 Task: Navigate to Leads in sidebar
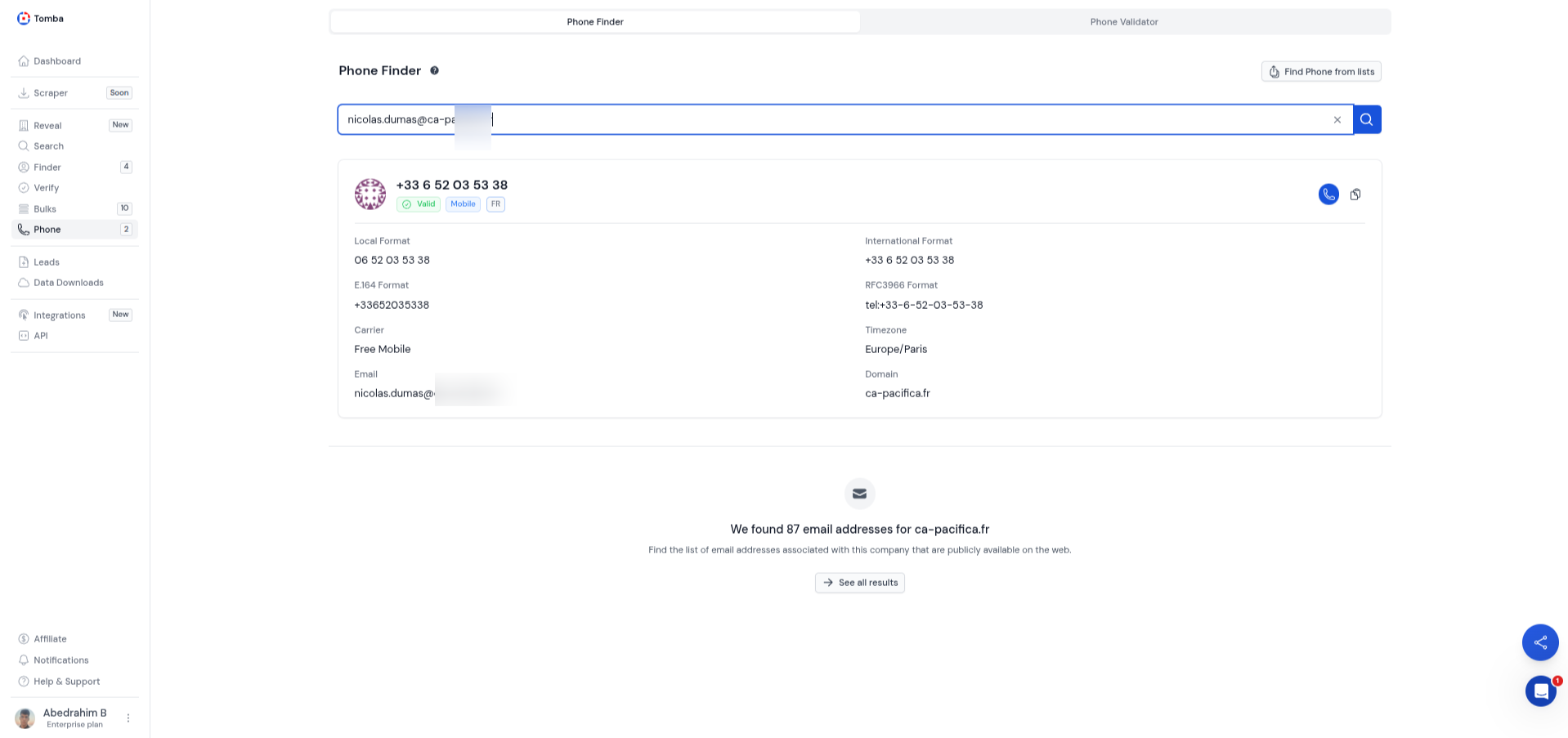[47, 262]
